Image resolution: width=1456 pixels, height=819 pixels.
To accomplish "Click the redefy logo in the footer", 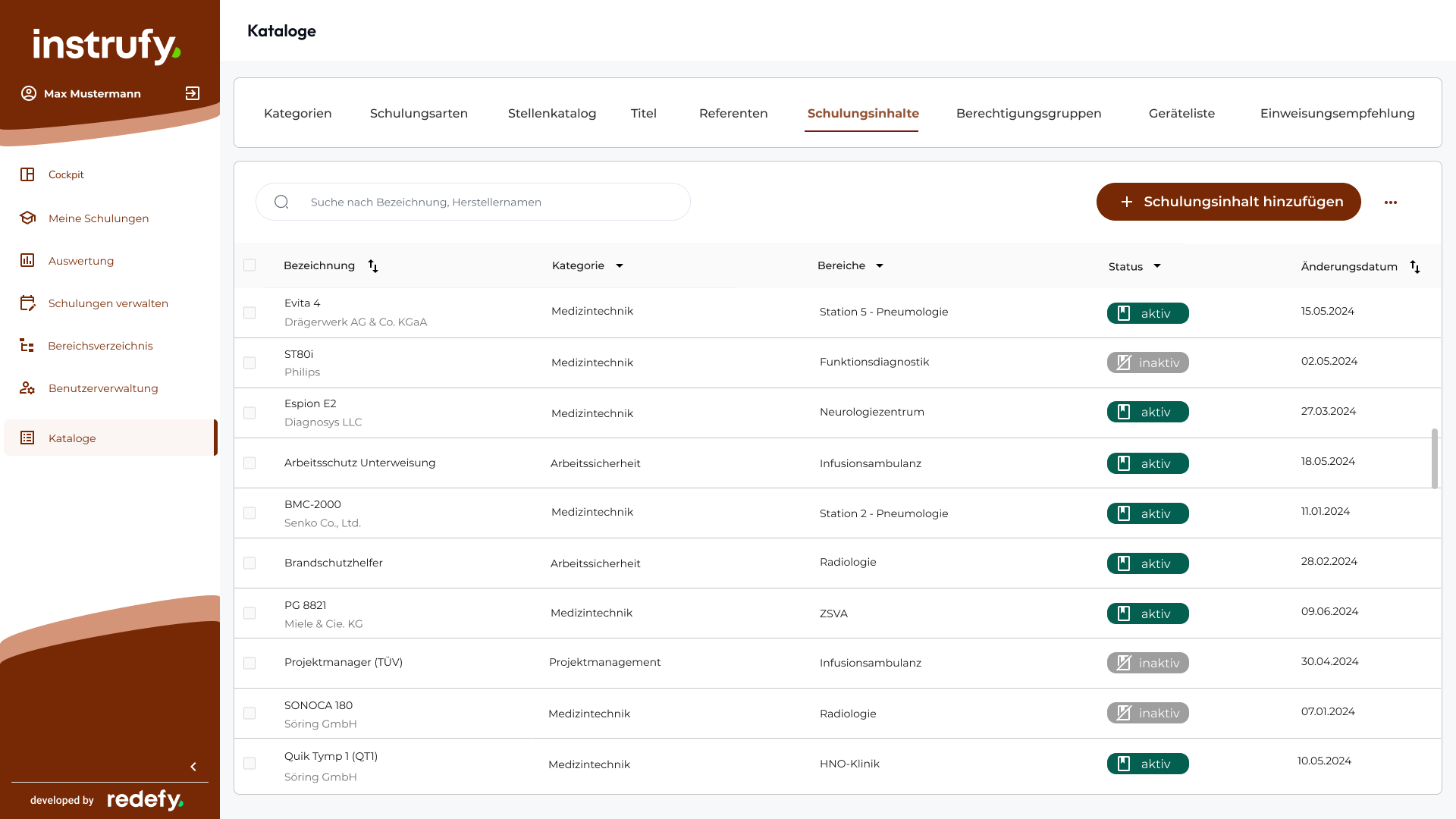I will point(145,800).
